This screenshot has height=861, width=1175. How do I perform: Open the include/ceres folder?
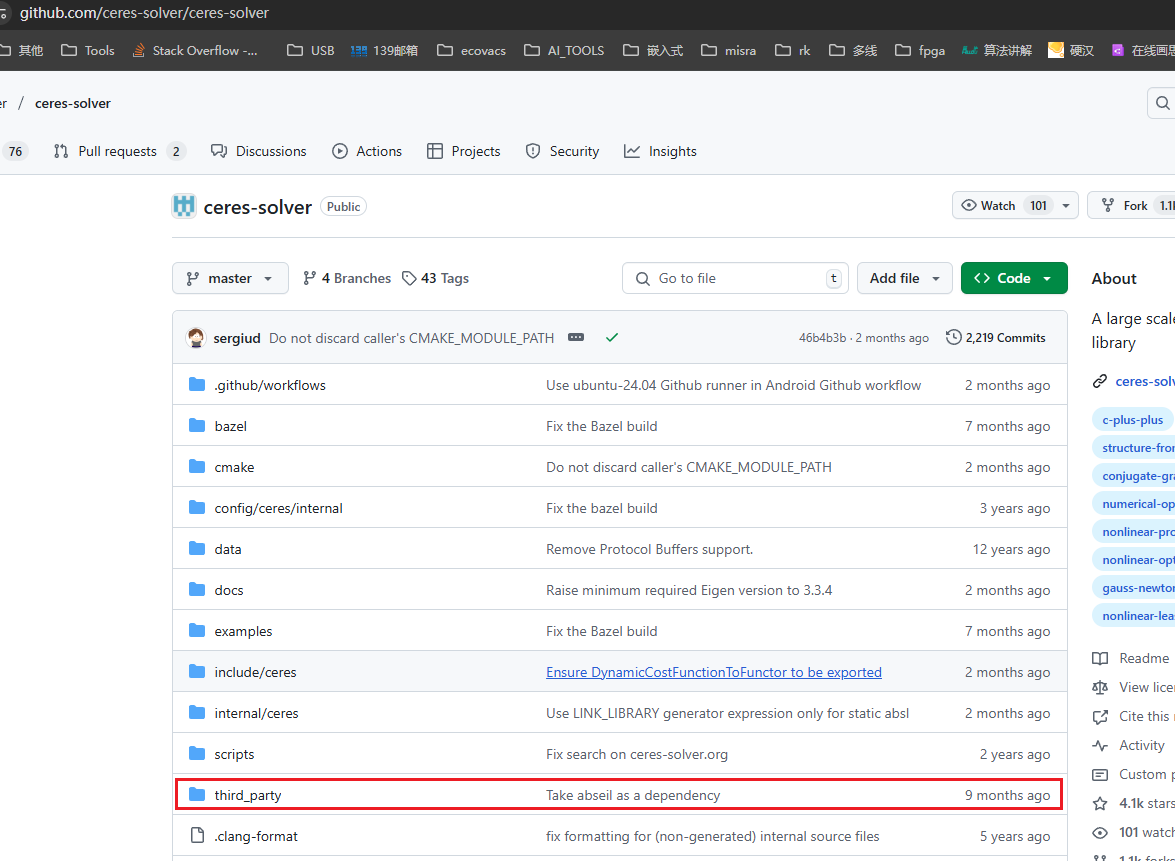[x=256, y=672]
